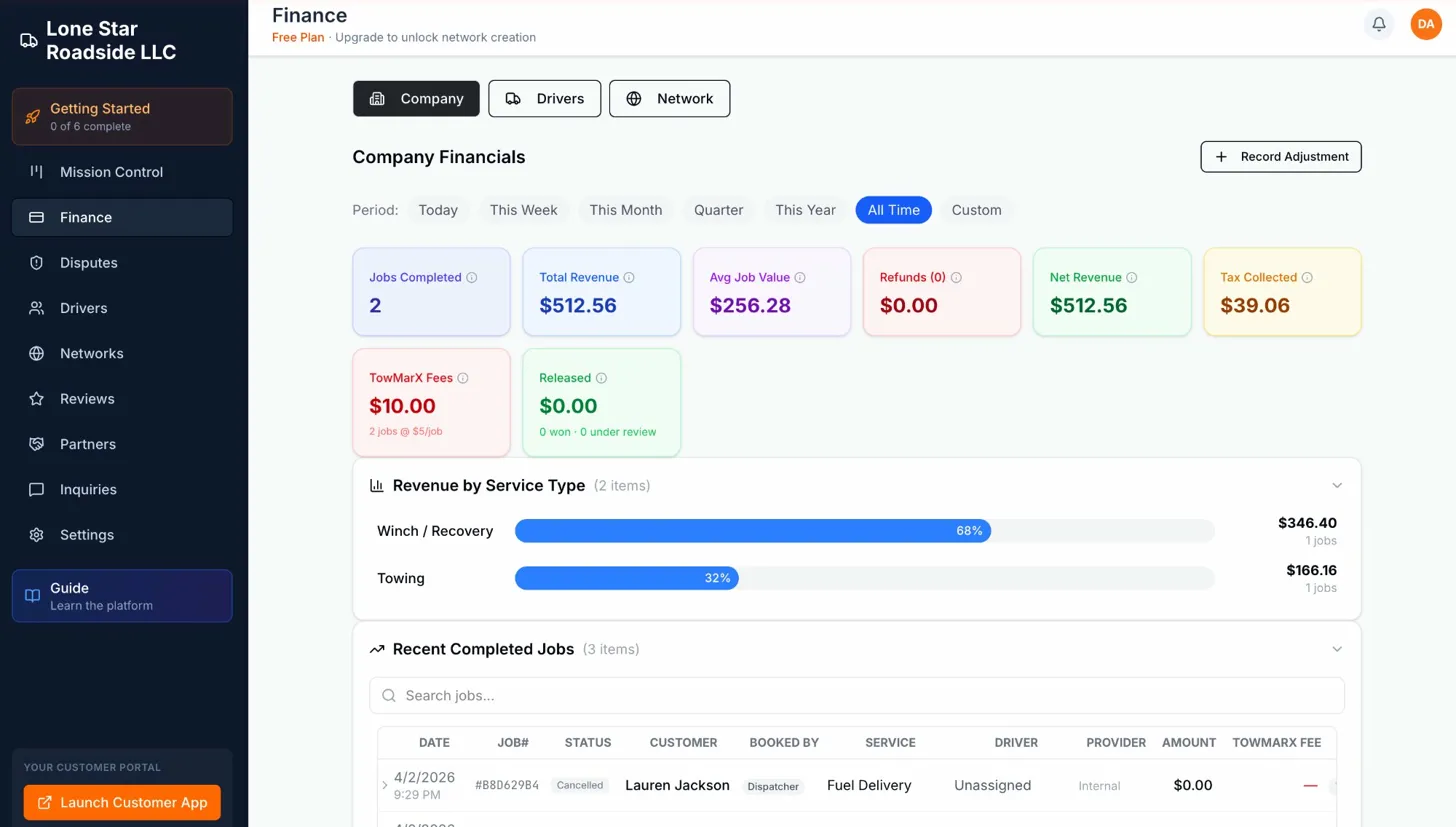Click the Record Adjustment button
Image resolution: width=1456 pixels, height=827 pixels.
click(x=1280, y=157)
